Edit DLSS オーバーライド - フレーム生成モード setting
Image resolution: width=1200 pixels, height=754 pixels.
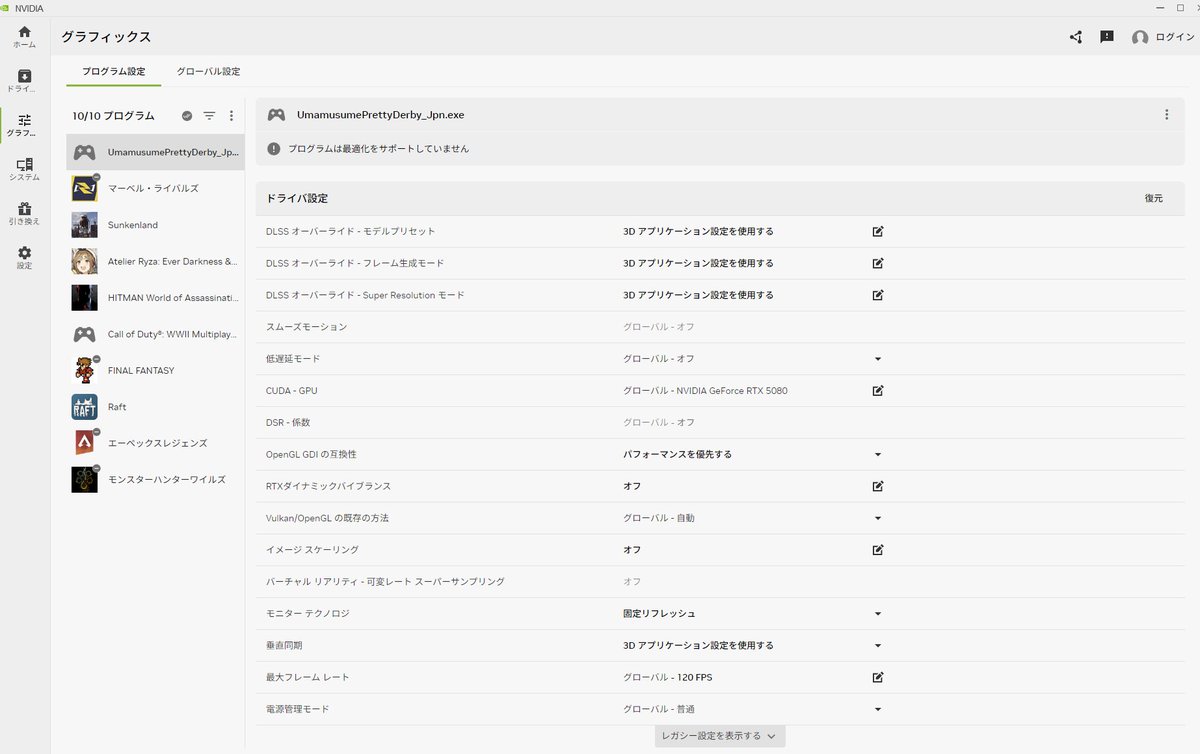(878, 263)
